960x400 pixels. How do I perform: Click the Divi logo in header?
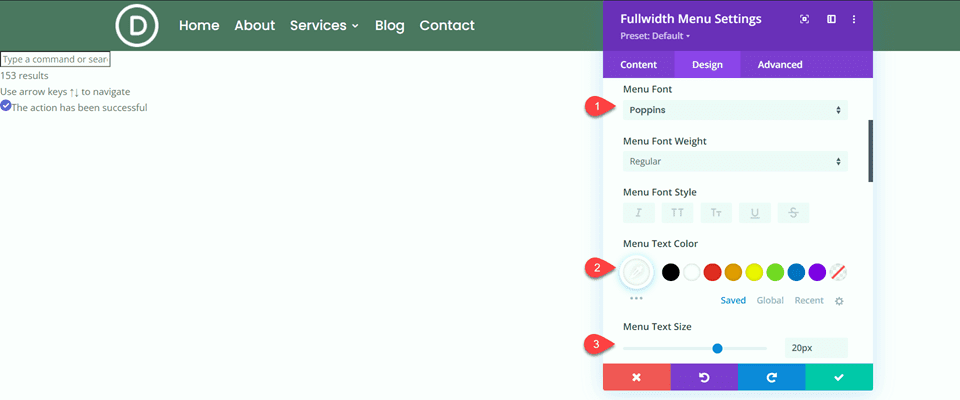137,25
